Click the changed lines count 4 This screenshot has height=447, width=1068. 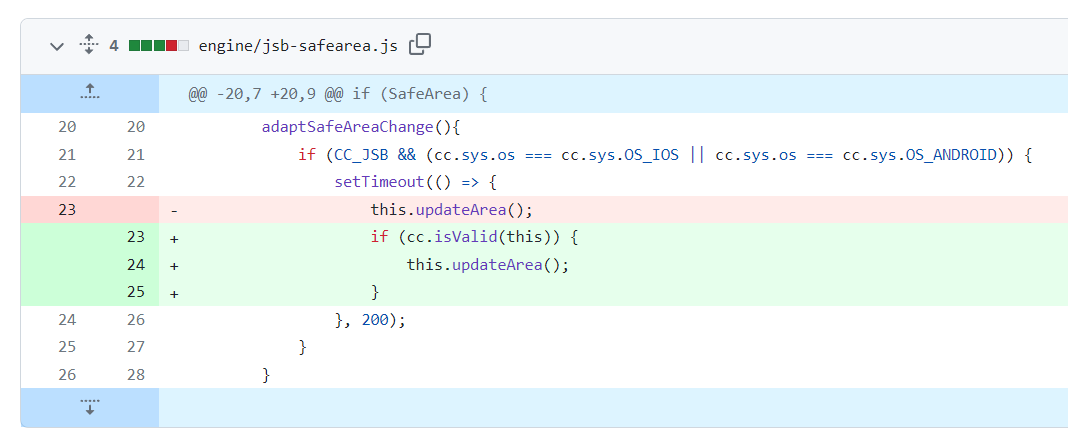[x=114, y=45]
